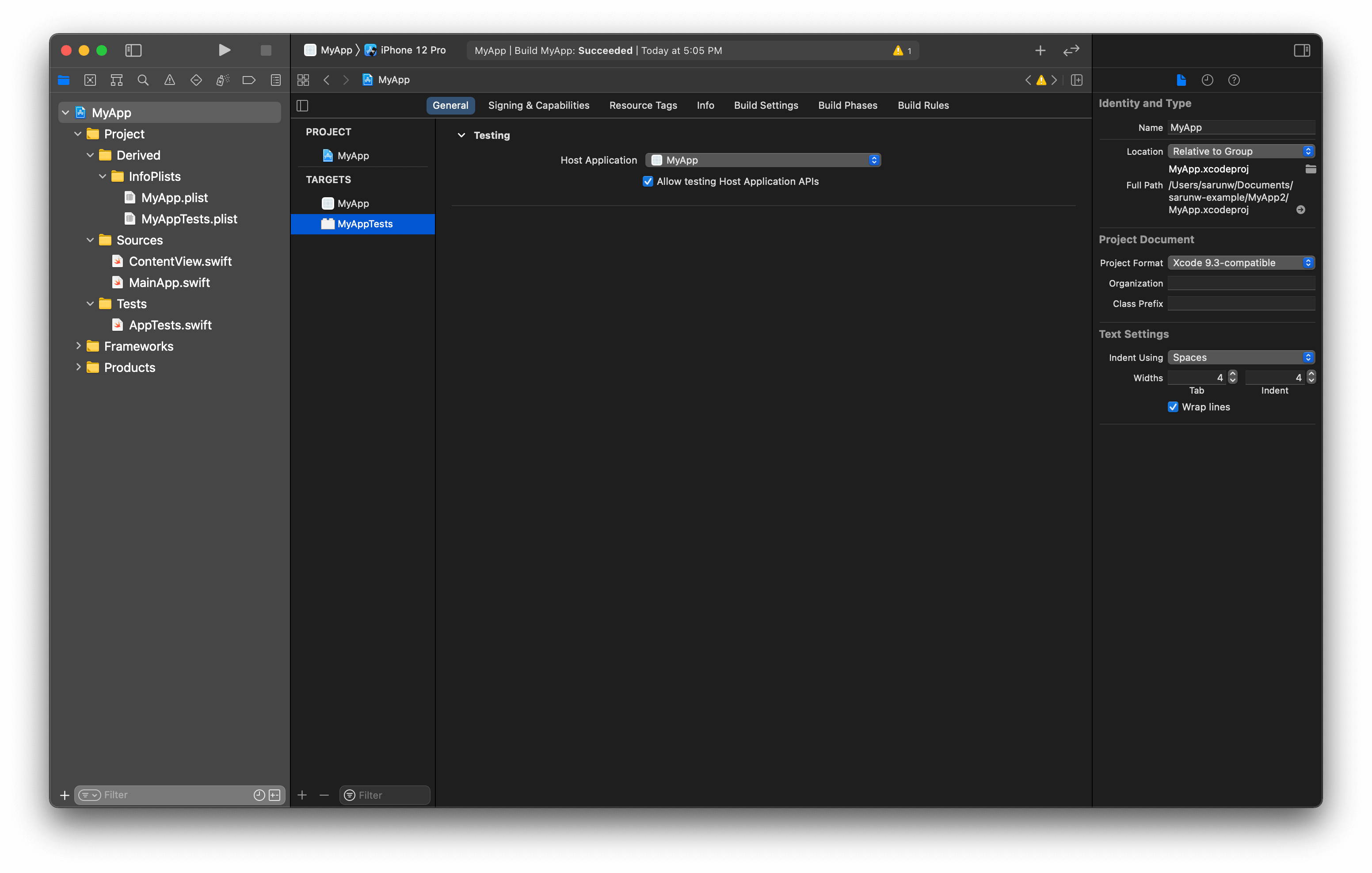
Task: Open the Issue navigator warning icon
Action: (170, 80)
